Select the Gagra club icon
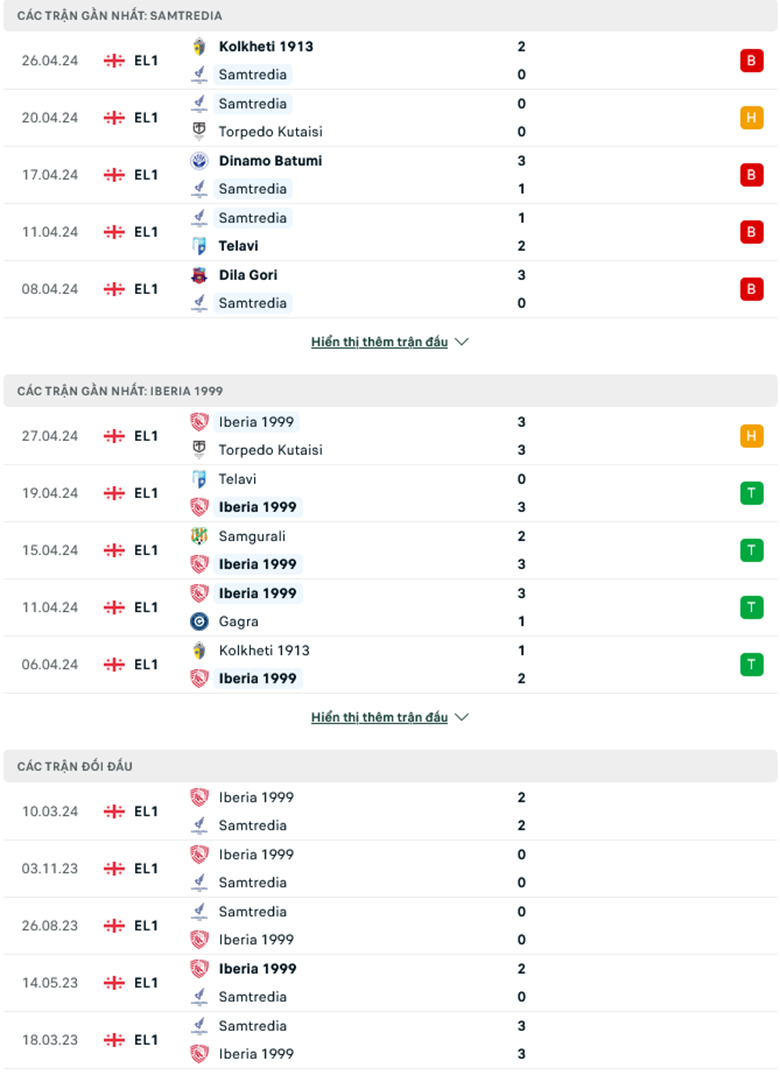Screen dimensions: 780x1075 pyautogui.click(x=199, y=621)
